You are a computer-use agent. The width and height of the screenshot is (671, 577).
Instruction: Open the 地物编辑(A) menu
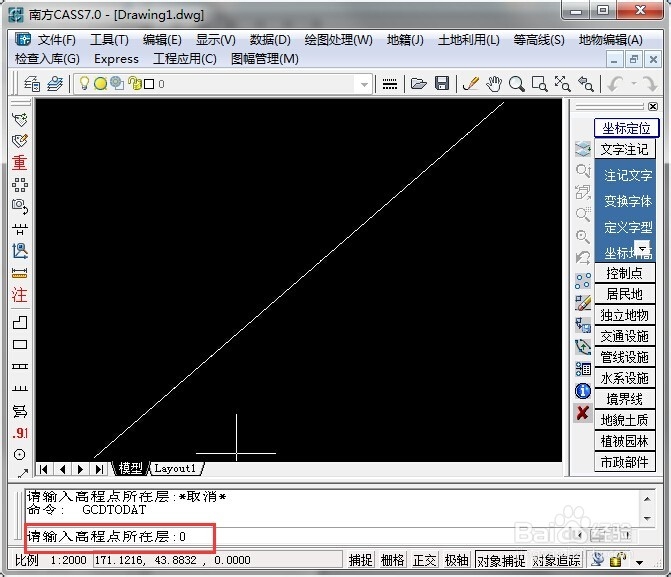tap(610, 40)
